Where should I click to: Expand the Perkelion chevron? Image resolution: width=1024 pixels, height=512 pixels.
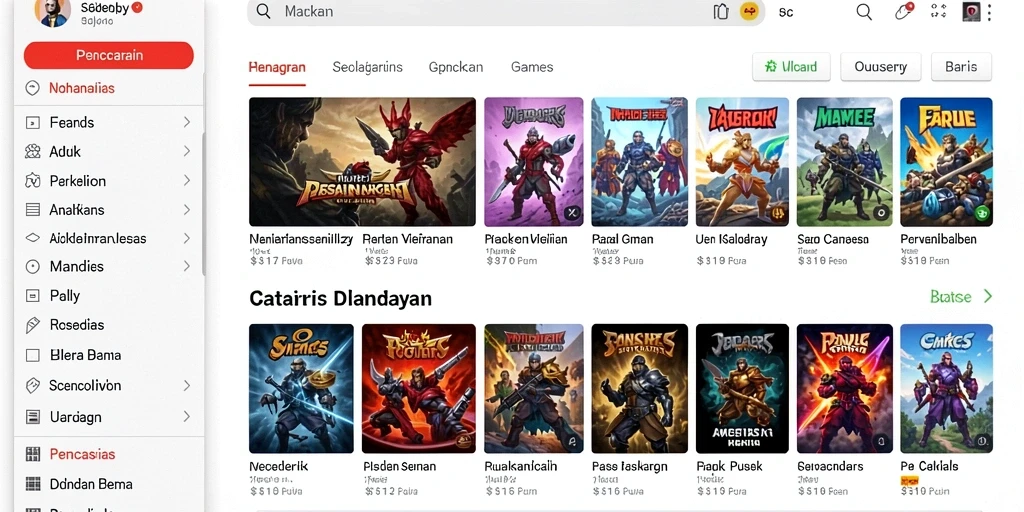pyautogui.click(x=186, y=181)
